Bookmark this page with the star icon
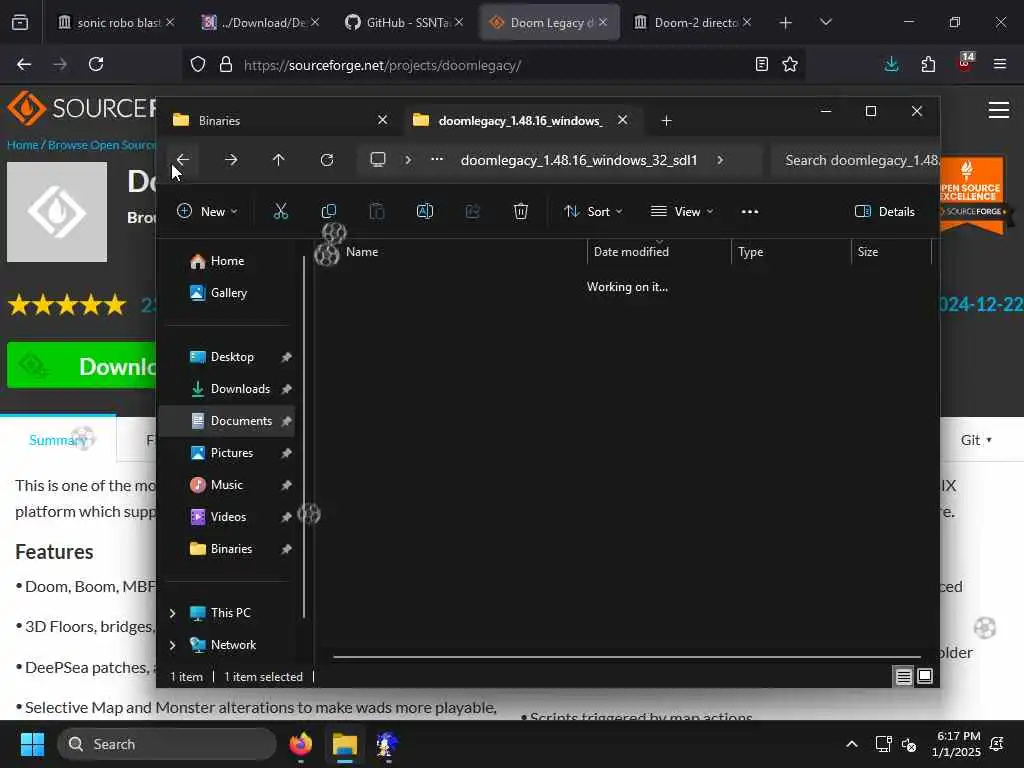Screen dimensions: 1024x768 [790, 64]
